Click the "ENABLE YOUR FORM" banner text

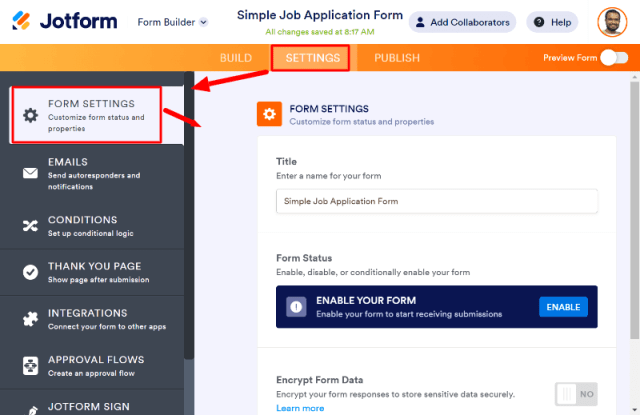coord(366,300)
